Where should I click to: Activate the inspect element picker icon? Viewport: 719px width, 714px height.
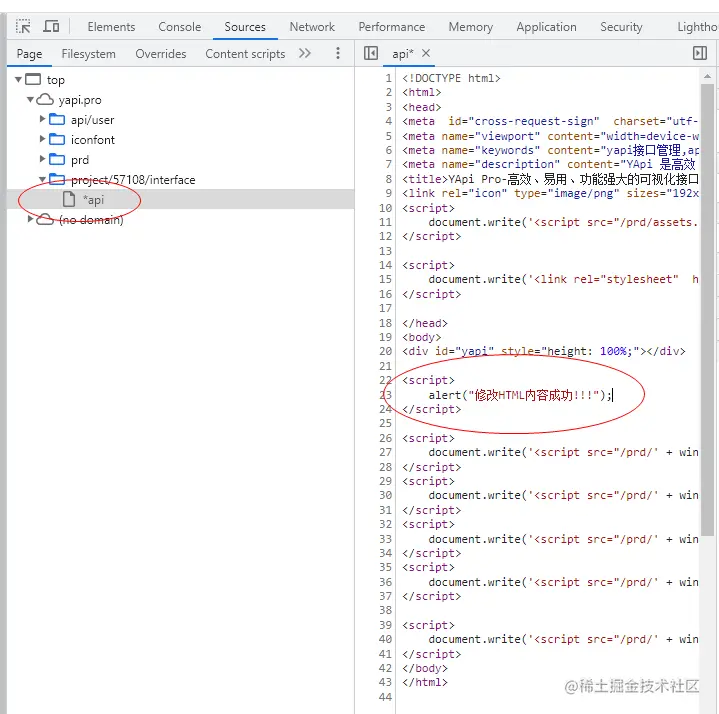23,26
